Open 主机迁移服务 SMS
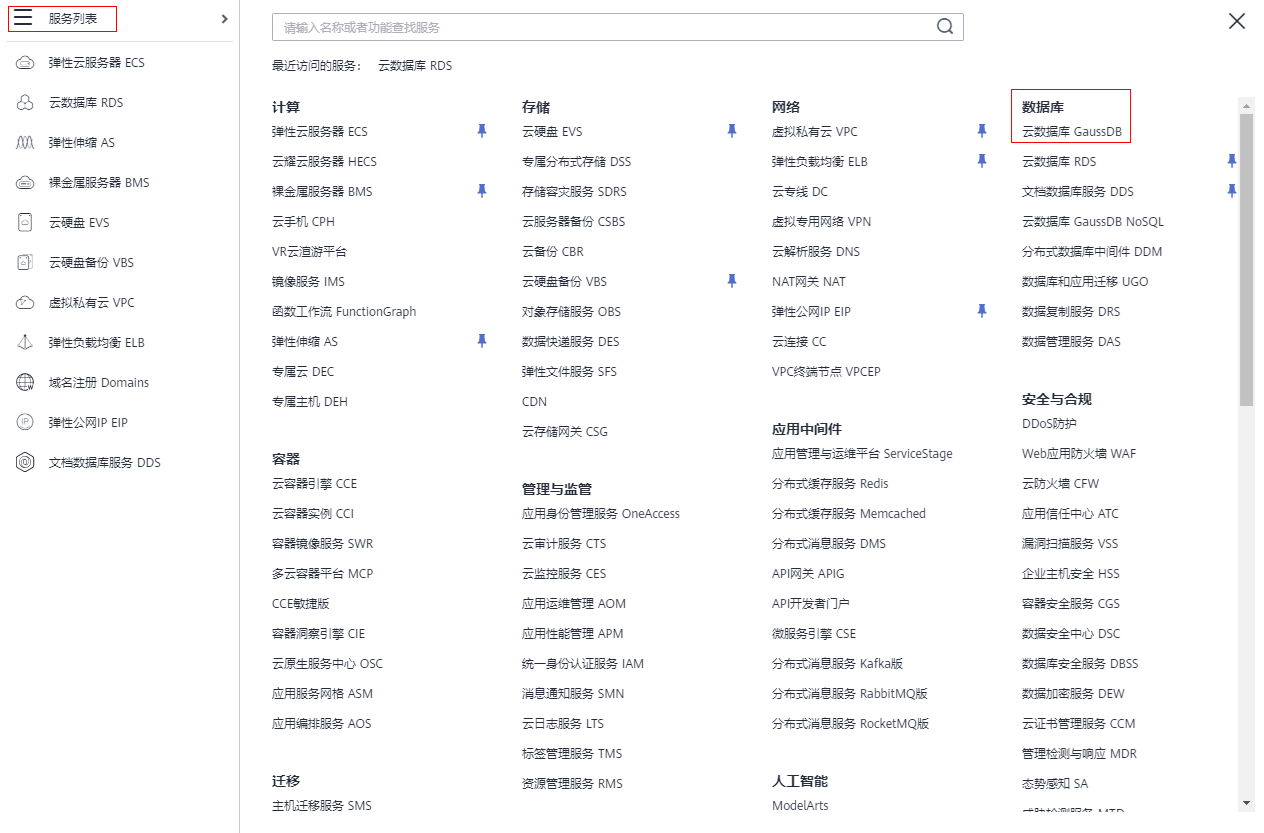Screen dimensions: 1264x833 click(321, 805)
